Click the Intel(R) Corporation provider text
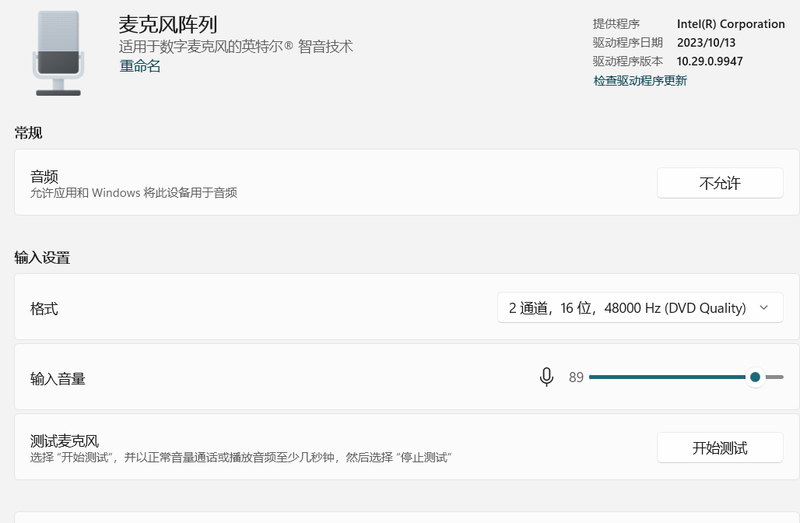This screenshot has width=800, height=523. click(731, 24)
